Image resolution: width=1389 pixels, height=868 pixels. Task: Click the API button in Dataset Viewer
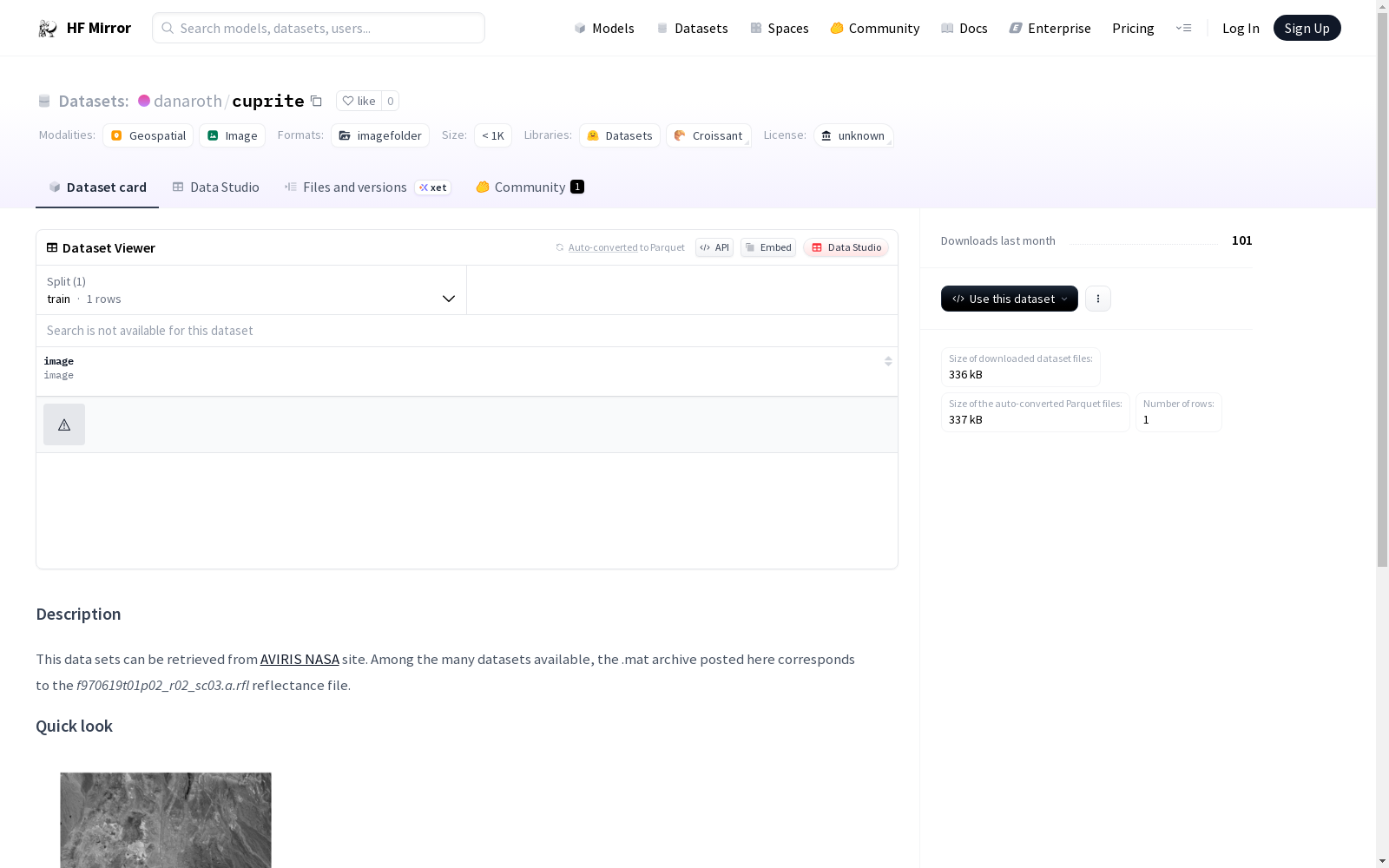[x=714, y=247]
